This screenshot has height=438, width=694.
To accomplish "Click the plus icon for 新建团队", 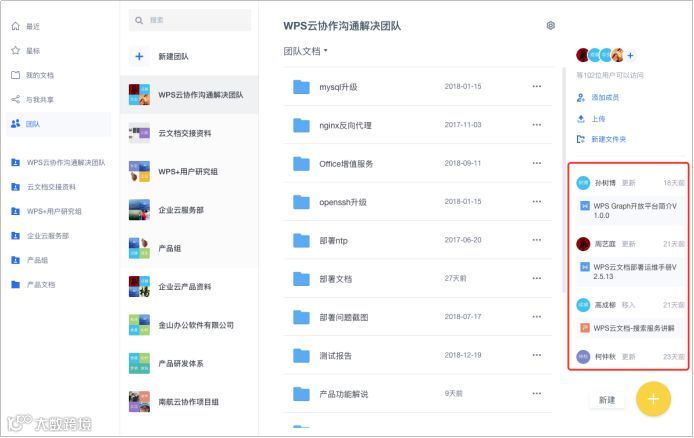I will [139, 56].
